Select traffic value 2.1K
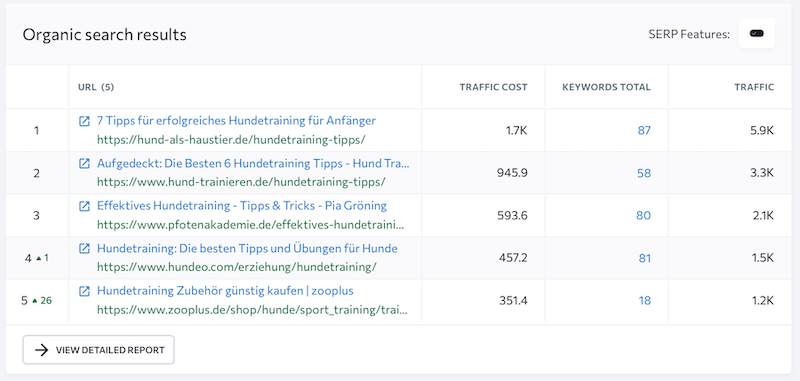 763,216
